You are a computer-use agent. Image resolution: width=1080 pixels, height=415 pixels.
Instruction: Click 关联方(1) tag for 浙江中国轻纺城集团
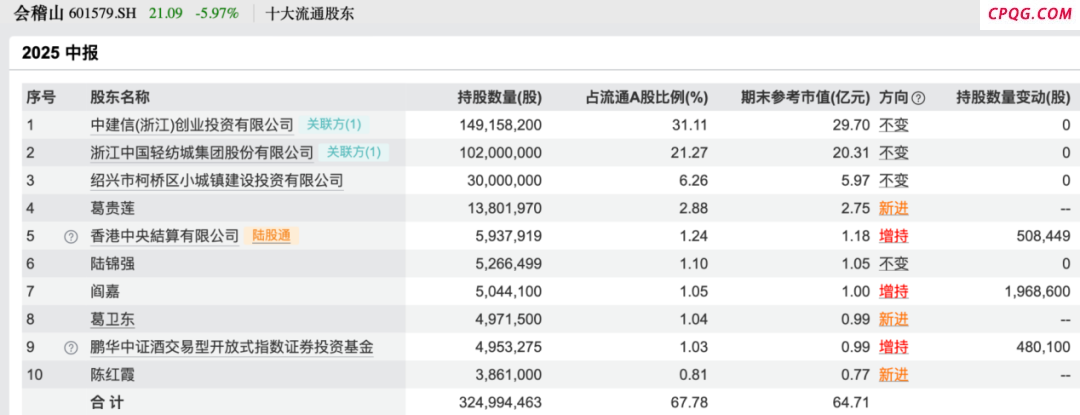tap(353, 153)
